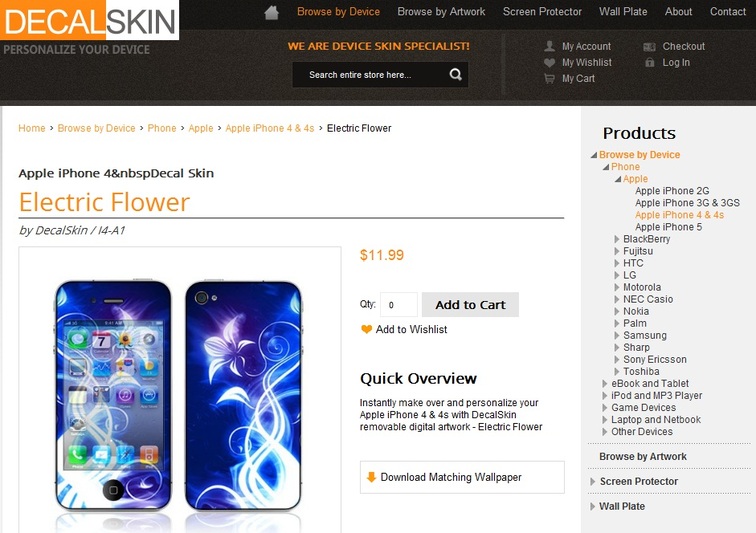The image size is (756, 533).
Task: Open Apple iPhone 4 & 4s breadcrumb link
Action: pos(270,128)
